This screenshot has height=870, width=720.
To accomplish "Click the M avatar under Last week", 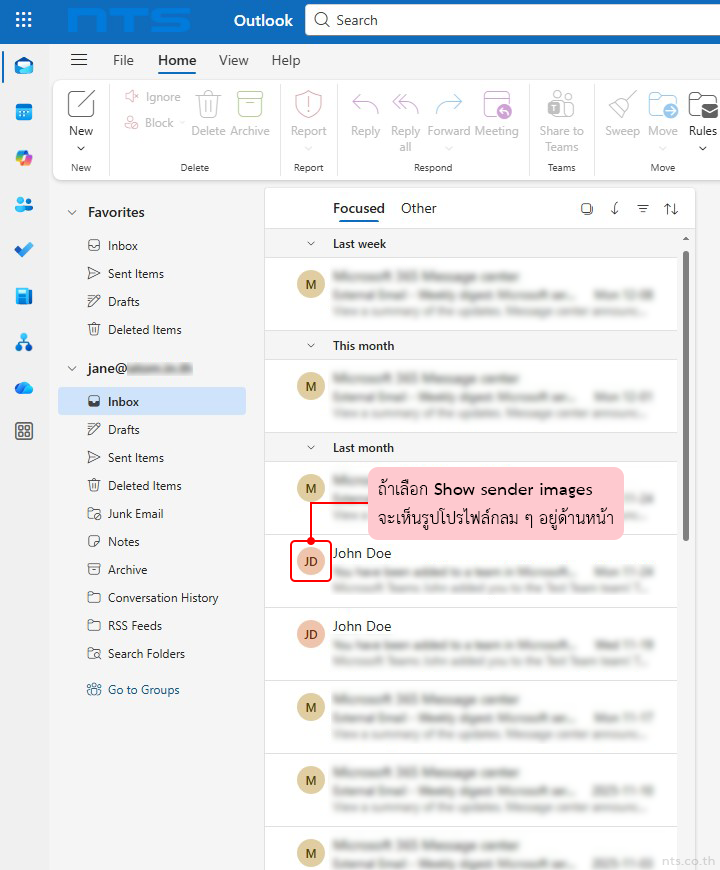I will 311,285.
